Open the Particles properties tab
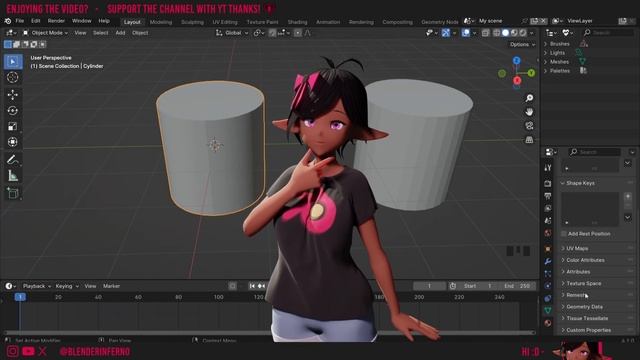 (x=548, y=273)
